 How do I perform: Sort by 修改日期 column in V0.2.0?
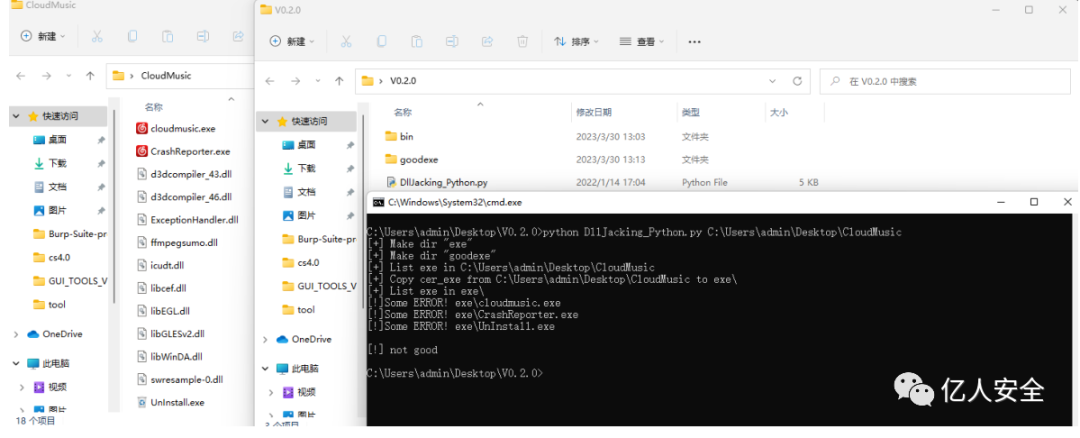pos(594,112)
